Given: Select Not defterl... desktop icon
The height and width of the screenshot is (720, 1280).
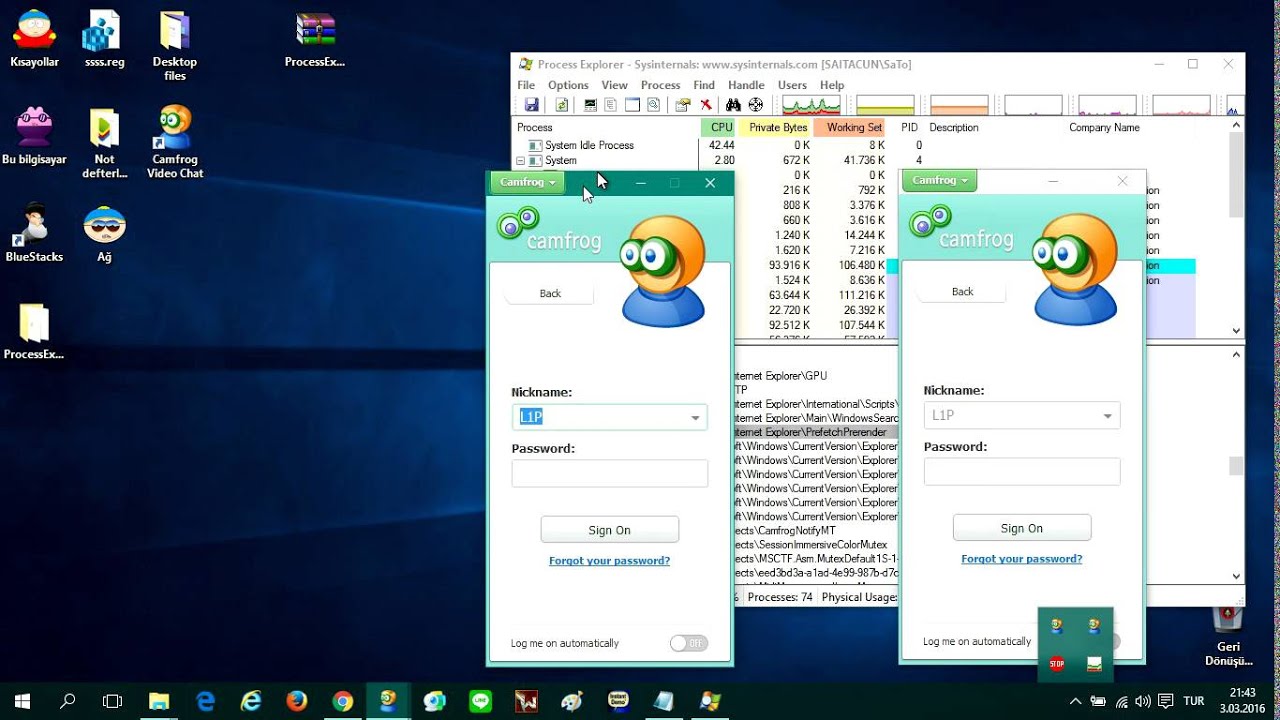Looking at the screenshot, I should [x=104, y=144].
